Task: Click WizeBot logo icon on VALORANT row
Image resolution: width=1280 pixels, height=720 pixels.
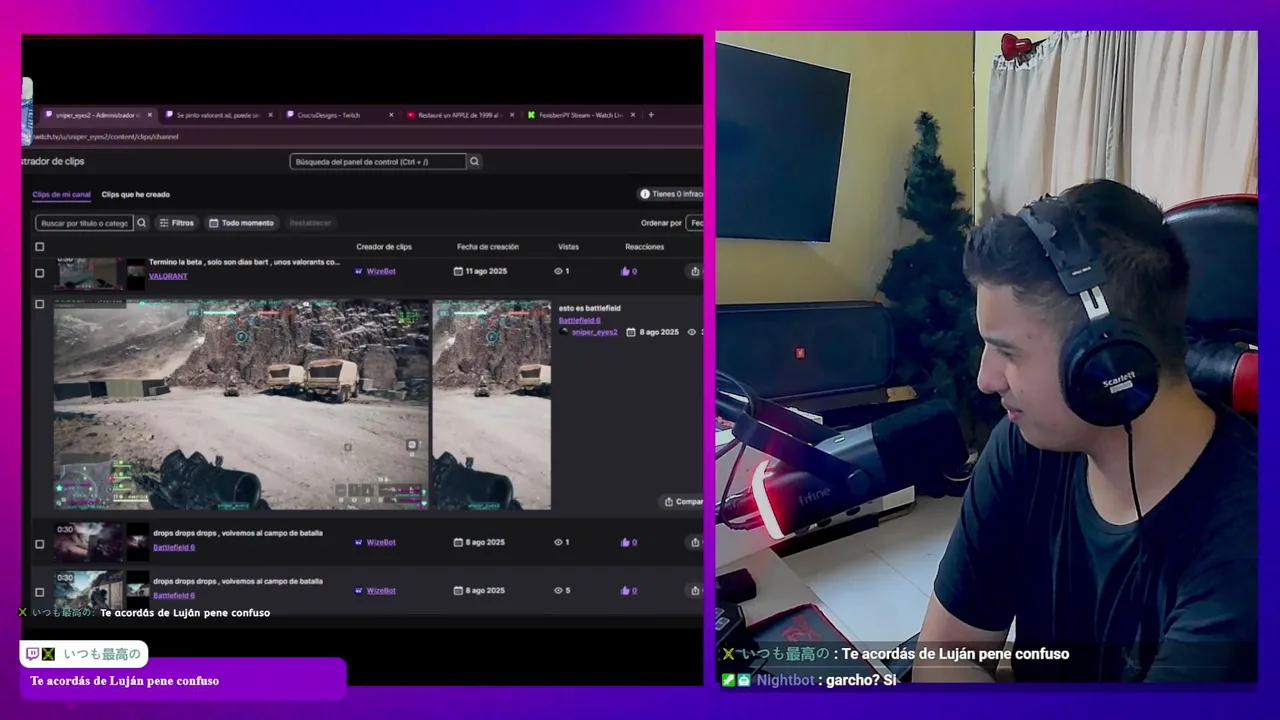Action: pos(359,271)
